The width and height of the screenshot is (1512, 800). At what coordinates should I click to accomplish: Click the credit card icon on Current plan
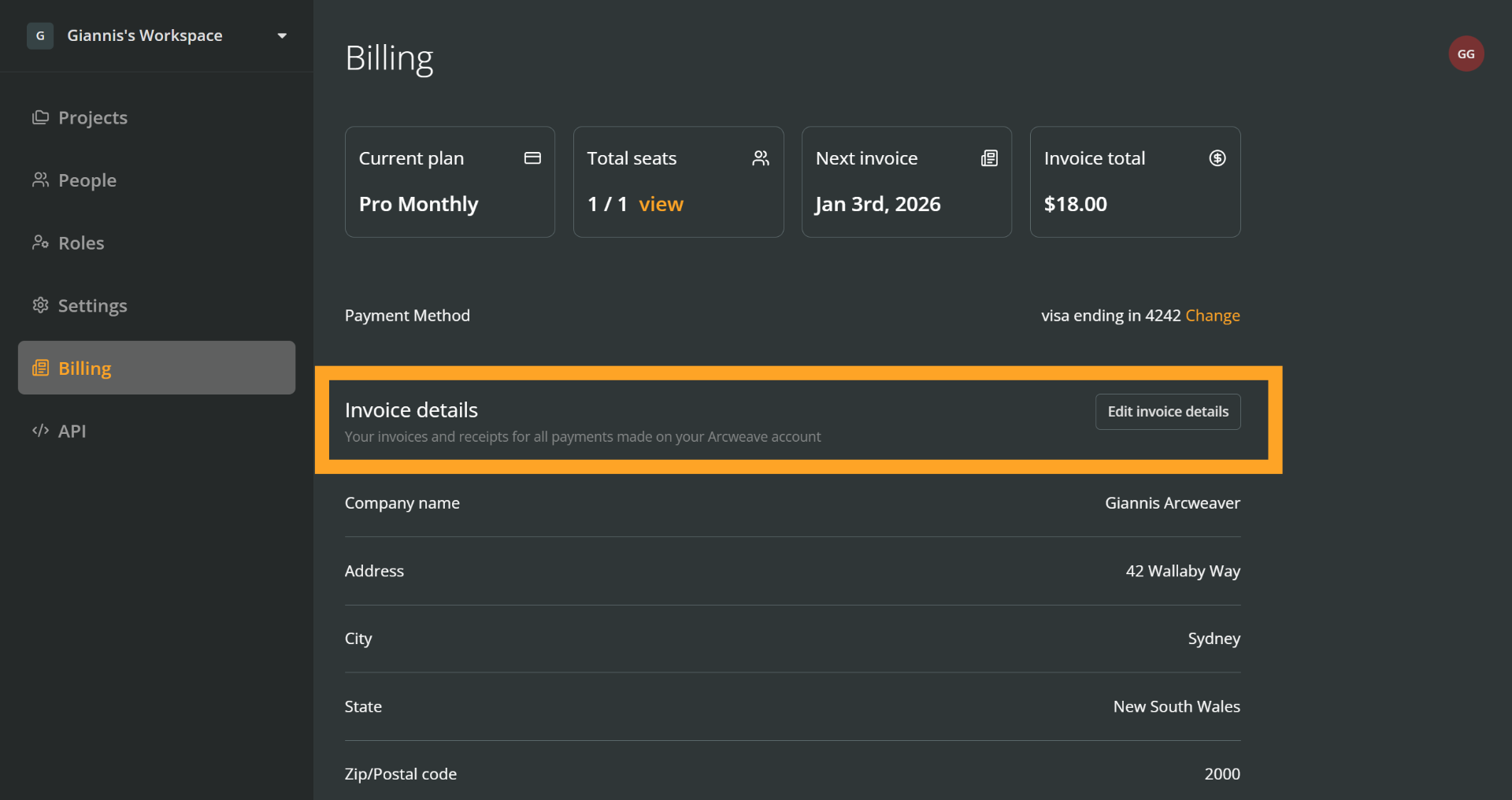click(x=532, y=158)
